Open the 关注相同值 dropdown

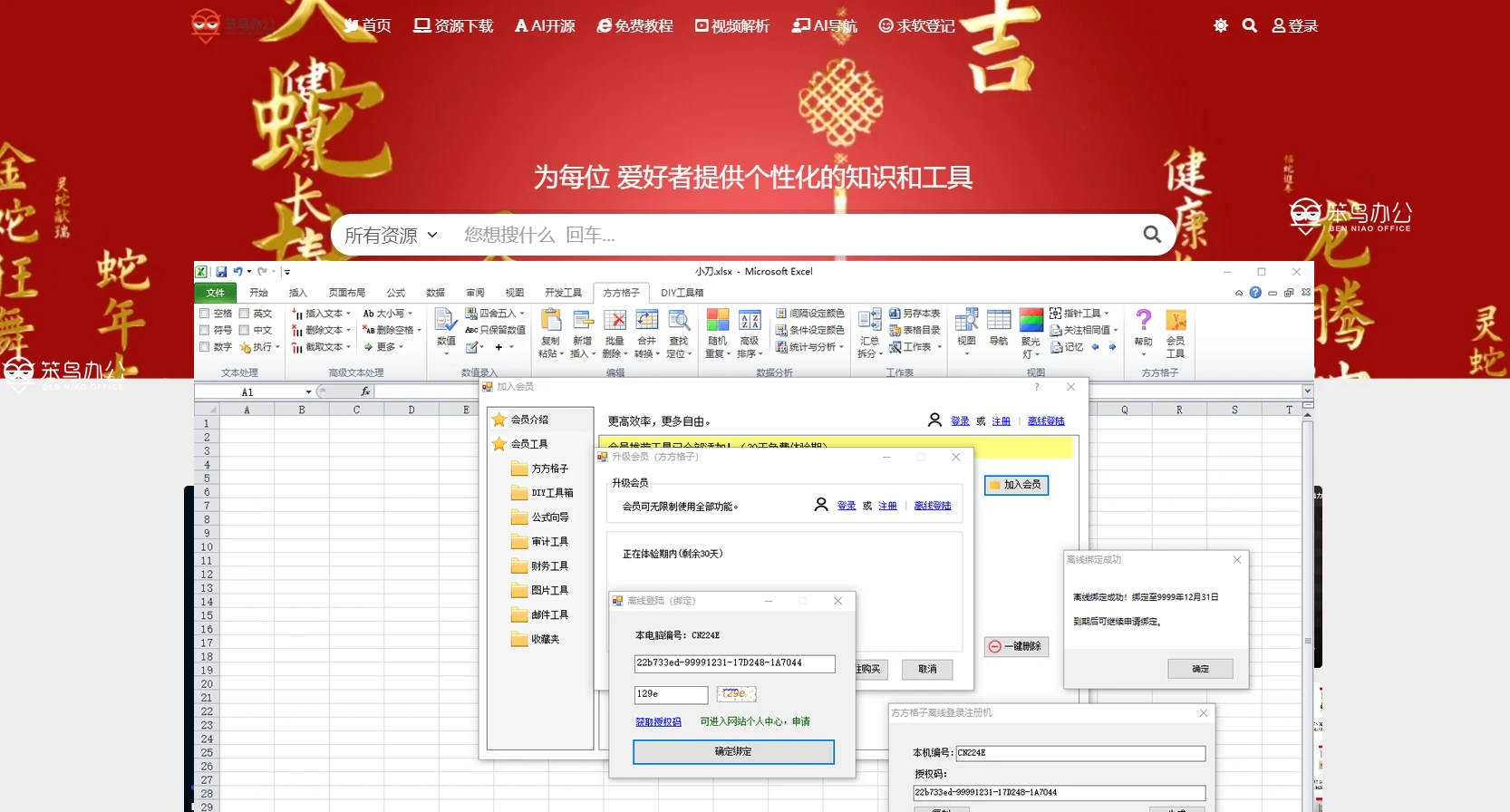tap(1084, 330)
